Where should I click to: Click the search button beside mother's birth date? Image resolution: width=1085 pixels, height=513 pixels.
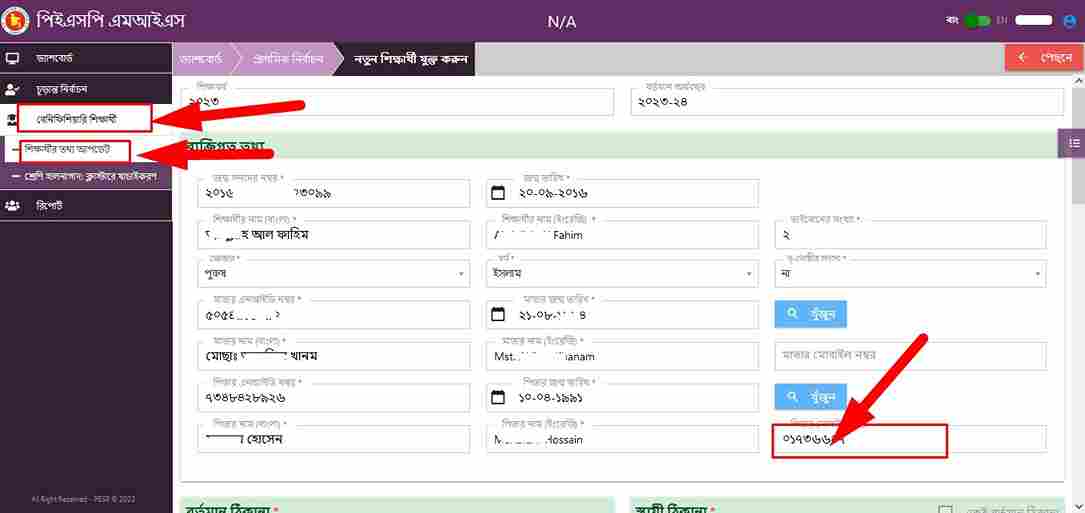click(810, 314)
